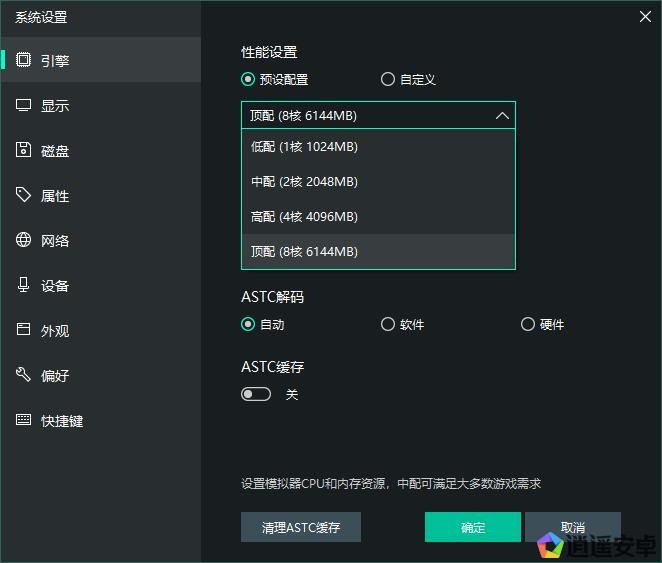Viewport: 662px width, 563px height.
Task: Click the properties (属性) tag icon
Action: pyautogui.click(x=23, y=195)
